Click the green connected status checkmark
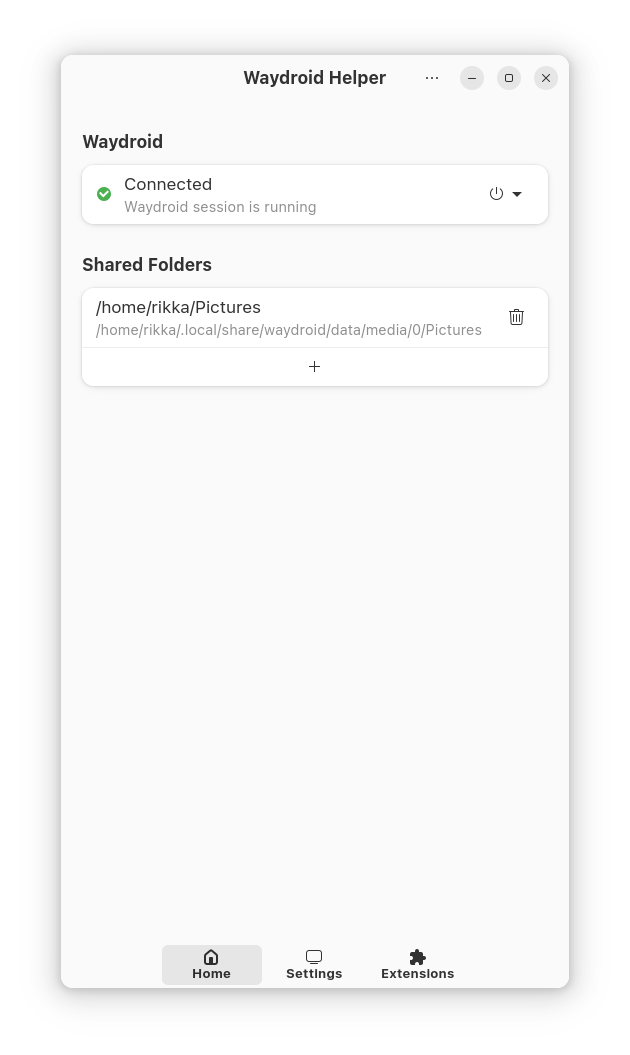 [x=104, y=194]
